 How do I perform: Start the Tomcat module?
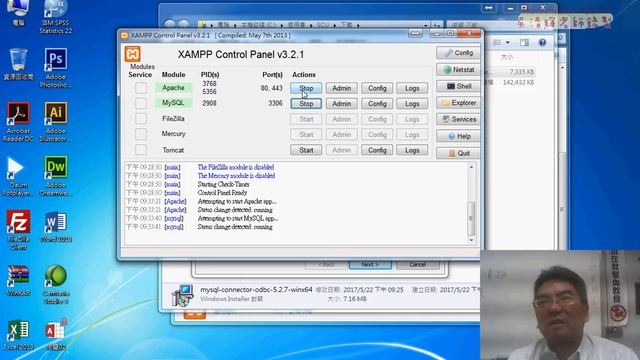(306, 150)
